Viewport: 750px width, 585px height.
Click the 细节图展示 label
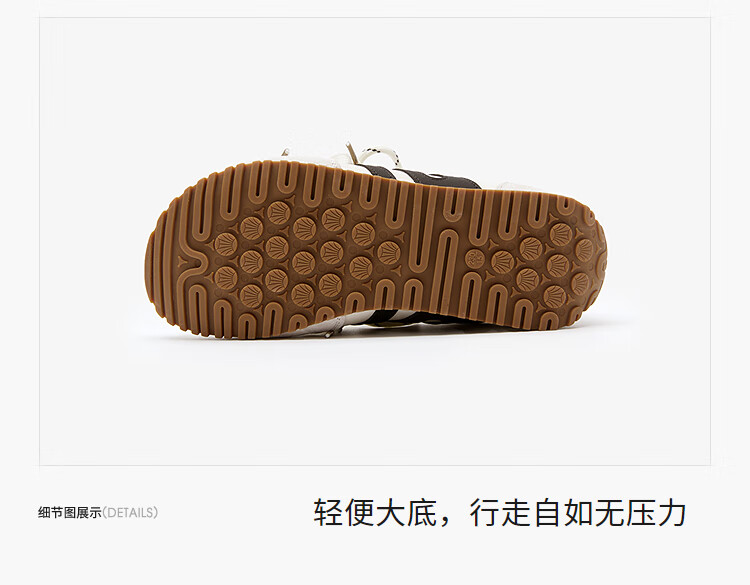[70, 513]
